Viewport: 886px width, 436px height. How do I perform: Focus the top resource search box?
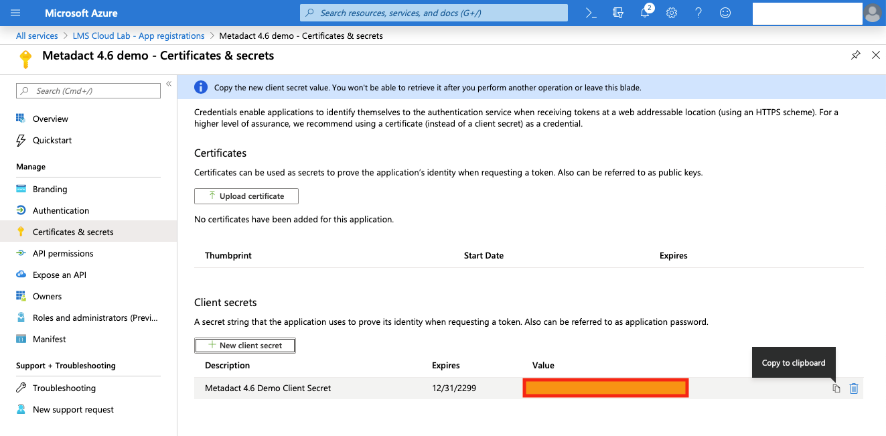point(434,12)
